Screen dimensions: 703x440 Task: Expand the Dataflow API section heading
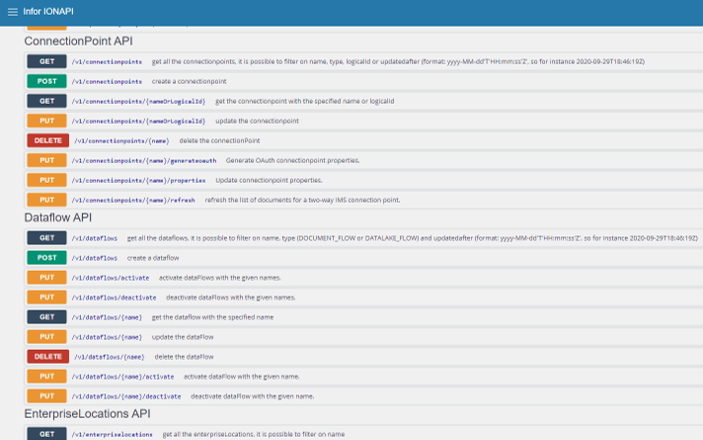pos(58,218)
